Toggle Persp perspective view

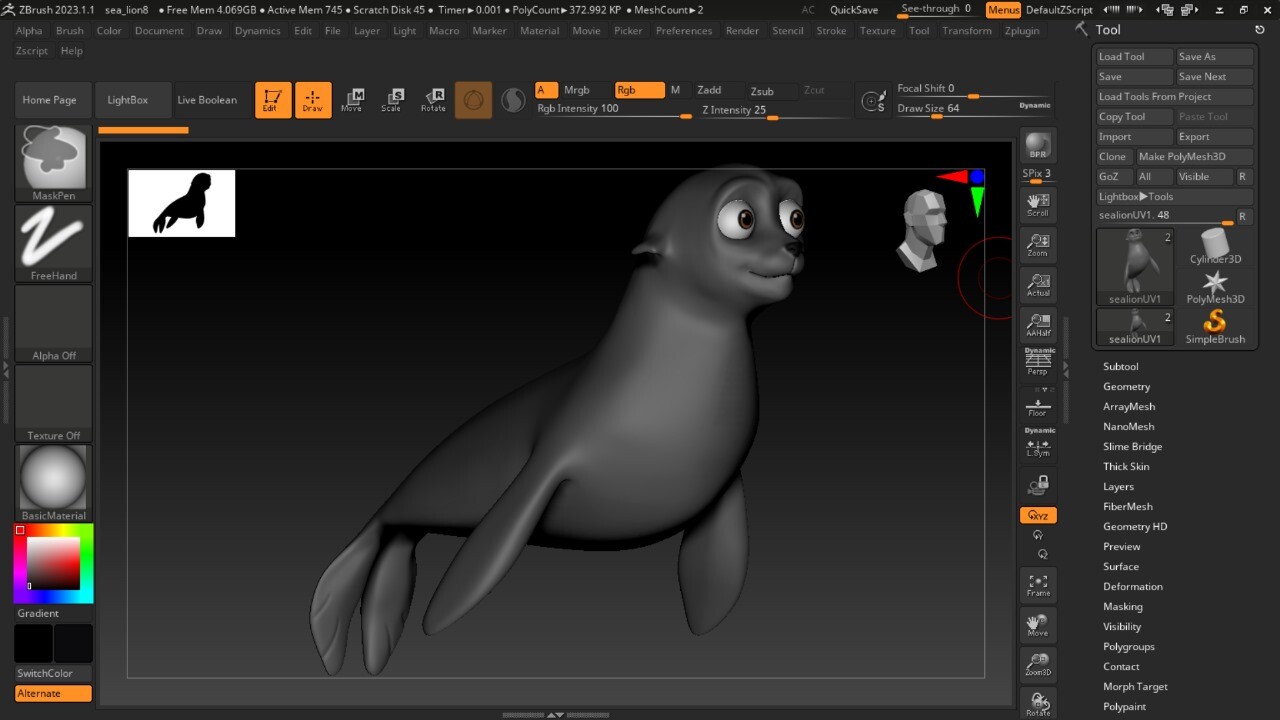click(x=1037, y=360)
